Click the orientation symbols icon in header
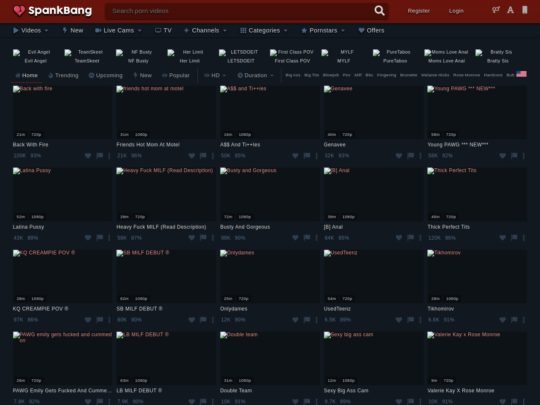540x405 pixels. pos(495,10)
